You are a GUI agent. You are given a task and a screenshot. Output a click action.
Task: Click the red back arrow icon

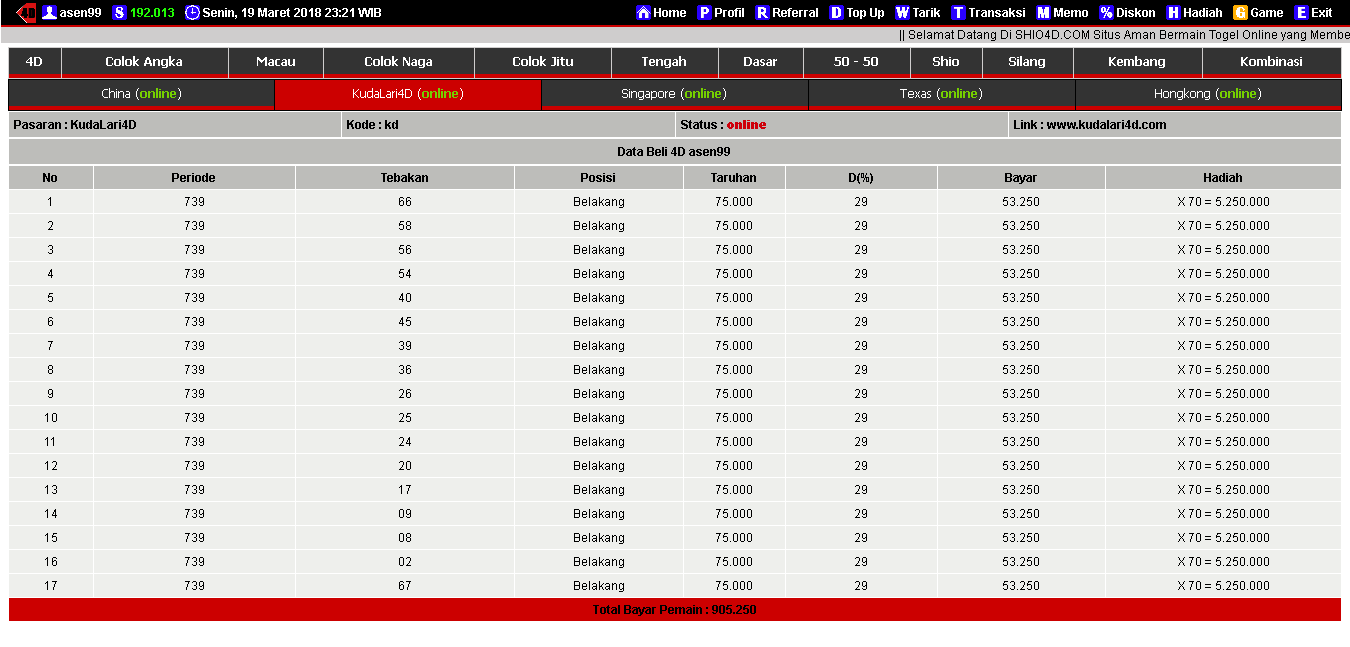coord(26,13)
